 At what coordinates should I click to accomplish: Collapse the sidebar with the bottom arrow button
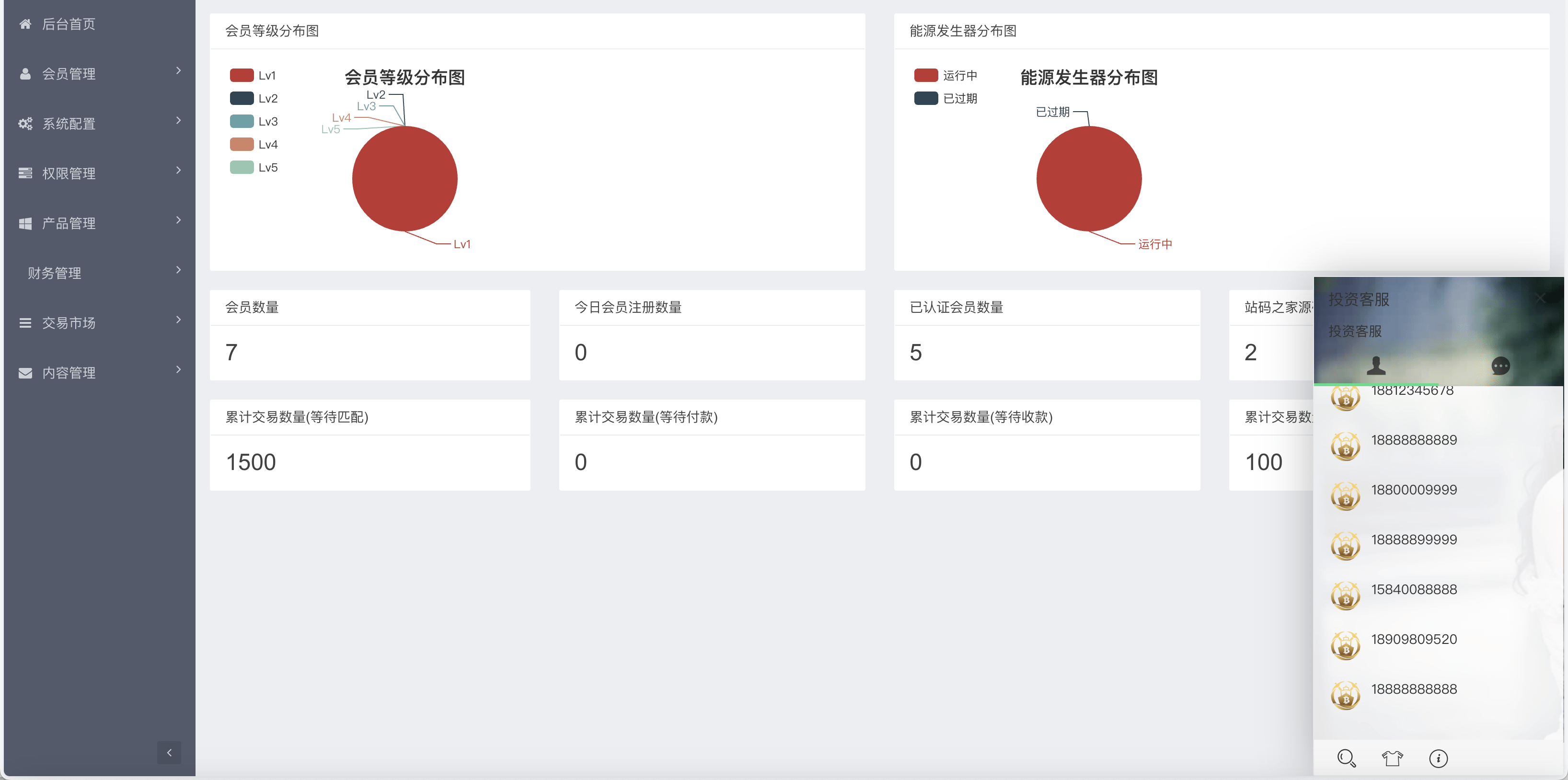pos(169,752)
